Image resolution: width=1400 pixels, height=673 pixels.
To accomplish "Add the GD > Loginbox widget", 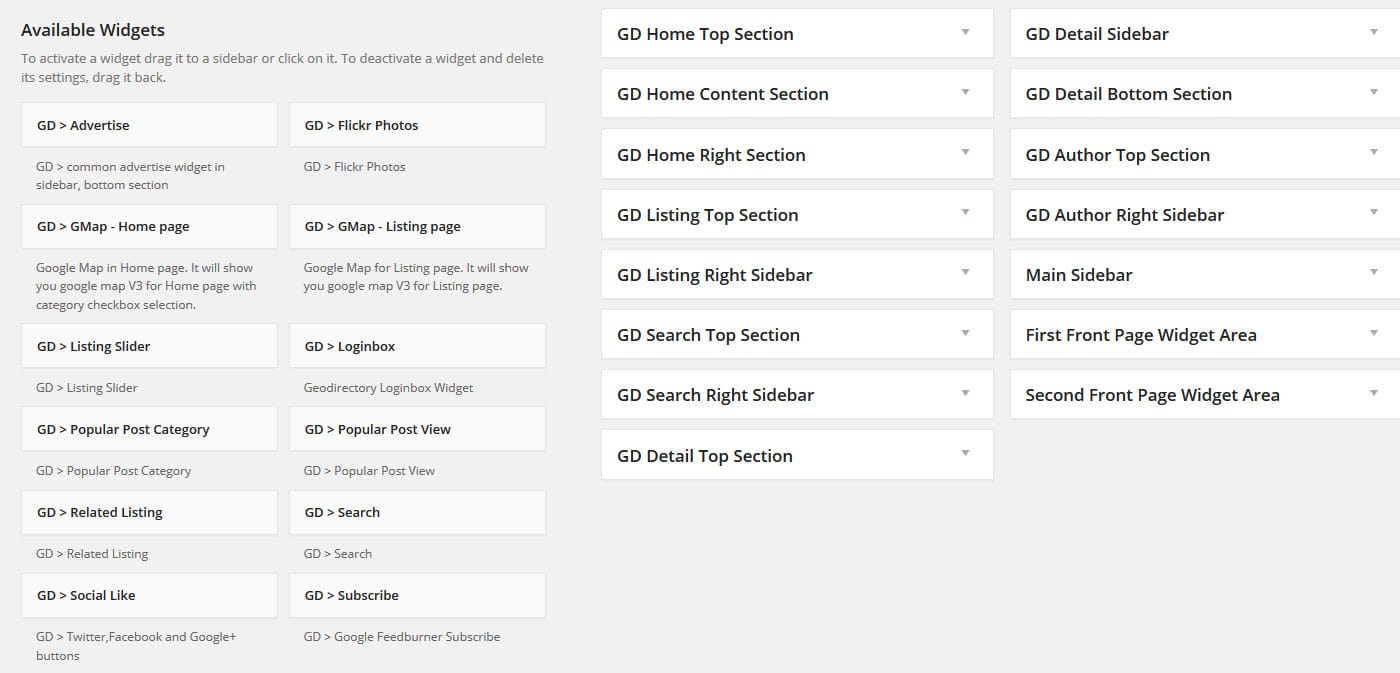I will coord(417,346).
